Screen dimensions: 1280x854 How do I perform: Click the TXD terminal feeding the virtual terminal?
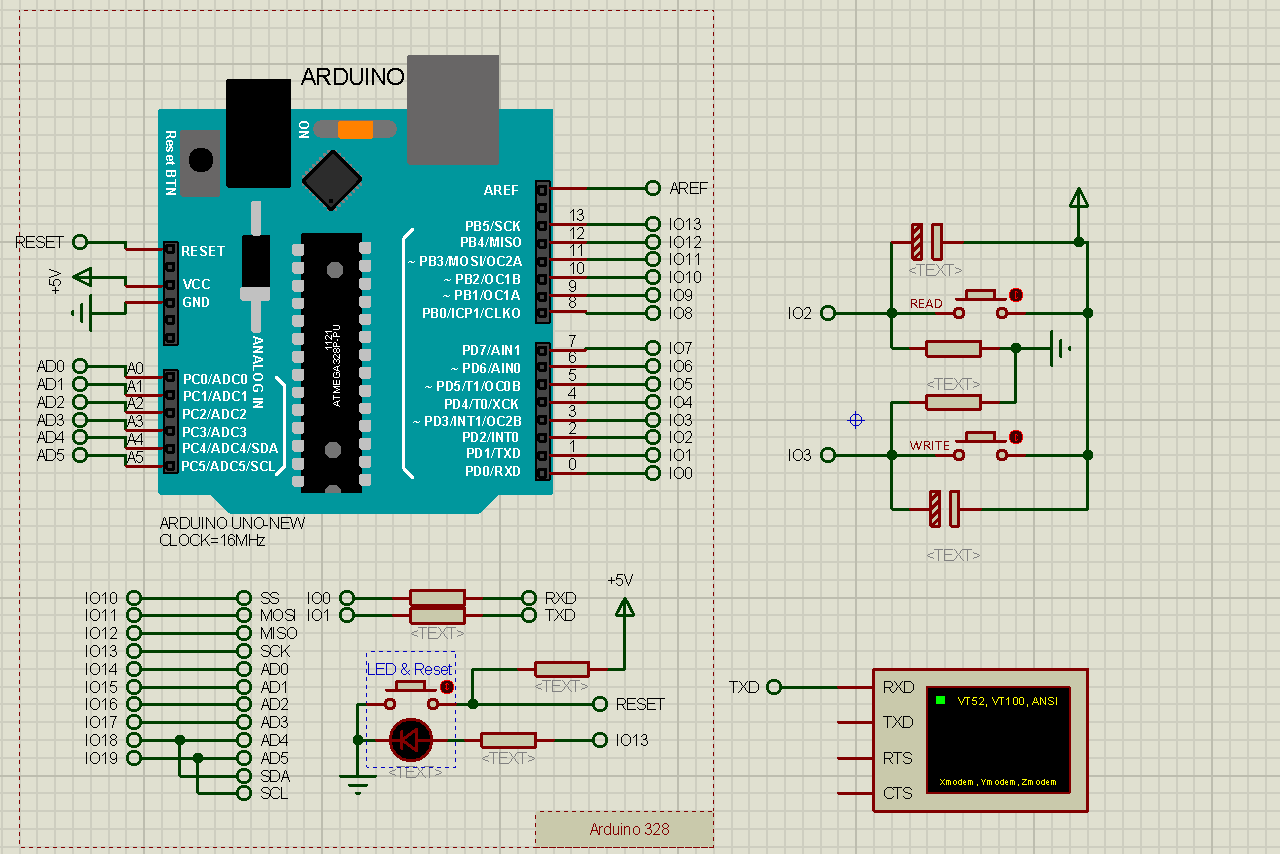[x=774, y=687]
